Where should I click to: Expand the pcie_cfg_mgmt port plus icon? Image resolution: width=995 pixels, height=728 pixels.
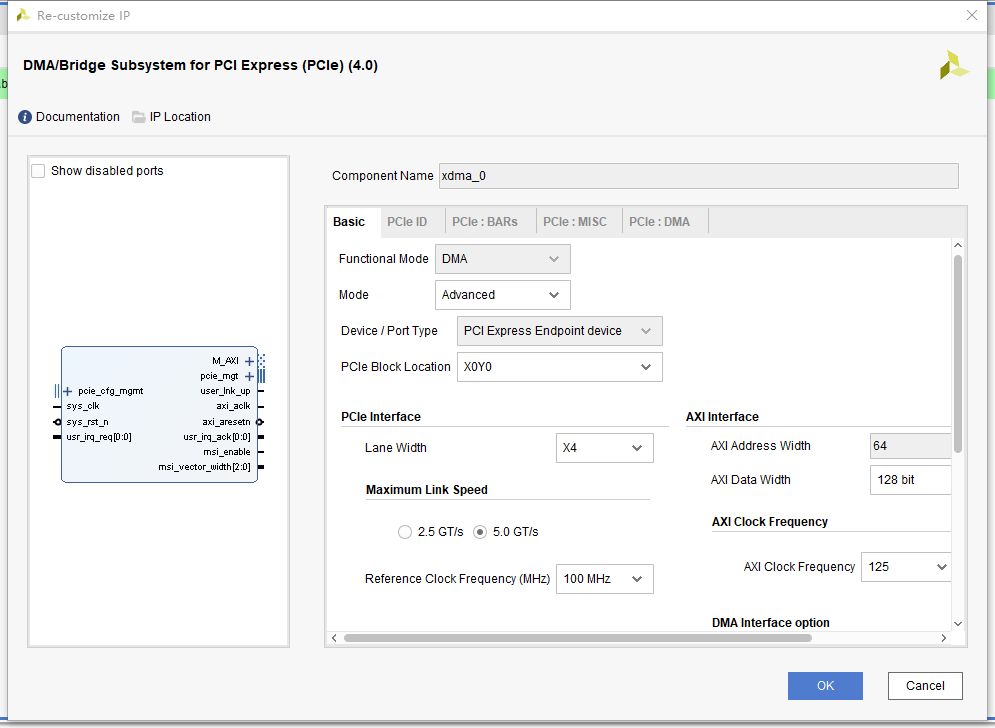[x=68, y=391]
